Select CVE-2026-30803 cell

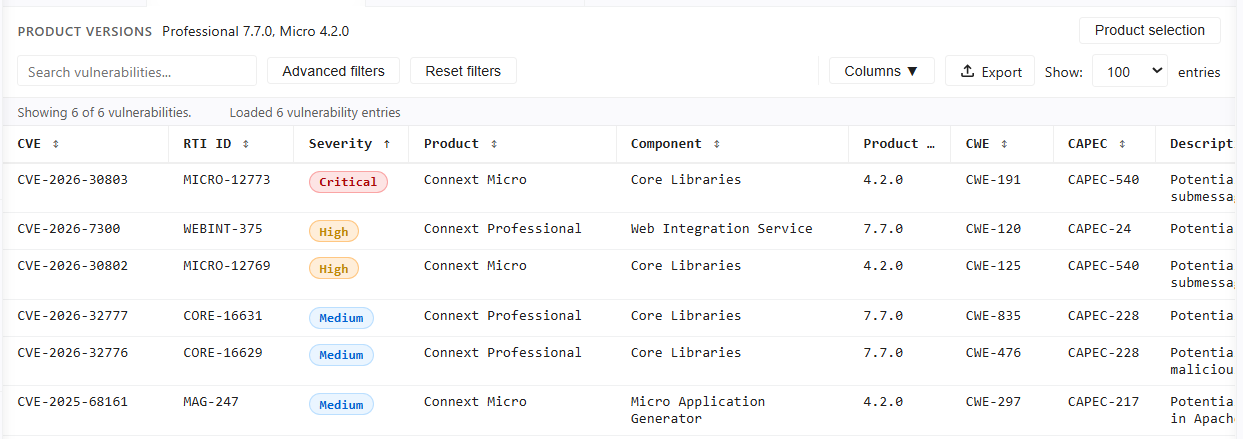coord(73,179)
